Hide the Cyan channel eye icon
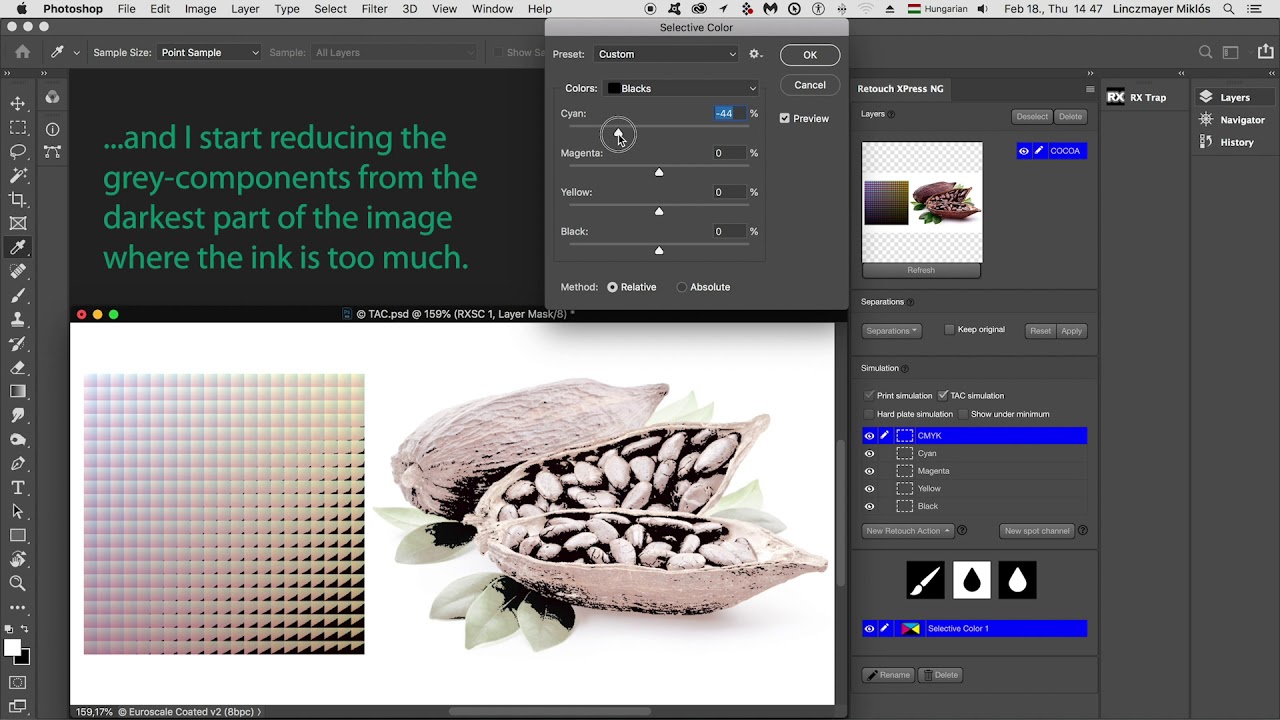The width and height of the screenshot is (1280, 720). 869,453
